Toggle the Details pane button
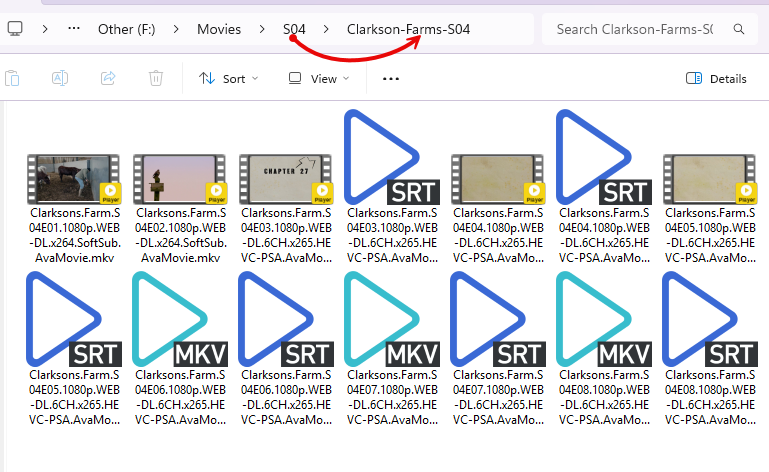The image size is (769, 472). (x=716, y=78)
